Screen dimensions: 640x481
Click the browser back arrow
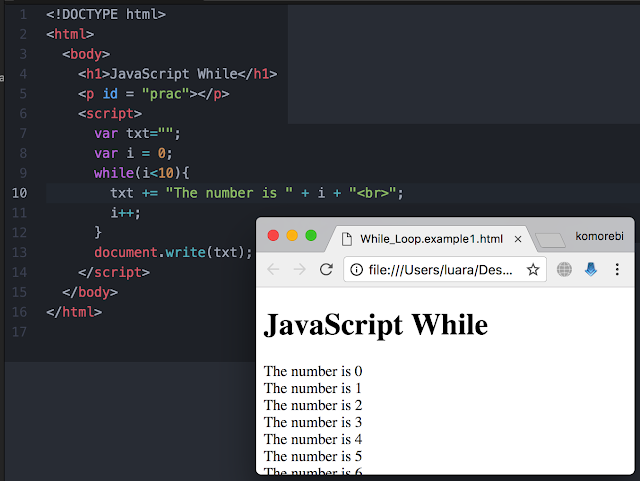pos(273,269)
